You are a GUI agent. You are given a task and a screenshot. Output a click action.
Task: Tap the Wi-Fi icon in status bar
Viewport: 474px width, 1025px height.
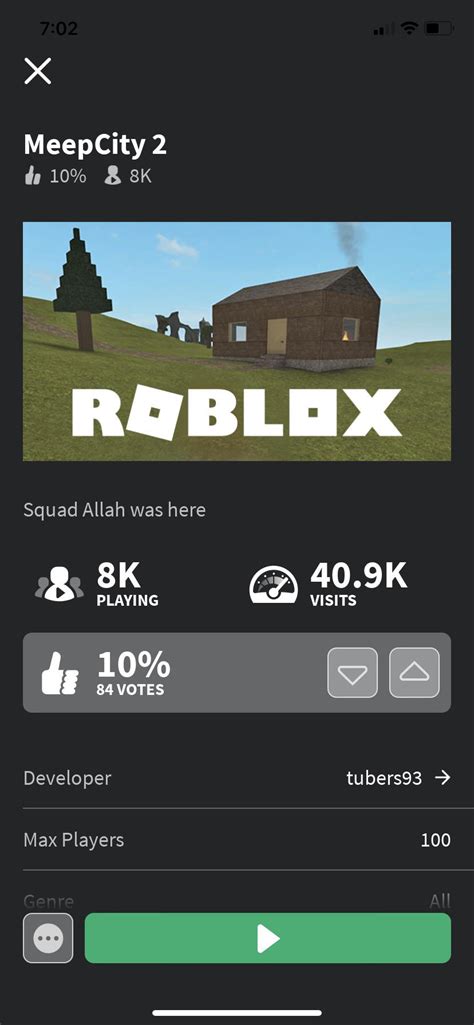click(x=409, y=29)
